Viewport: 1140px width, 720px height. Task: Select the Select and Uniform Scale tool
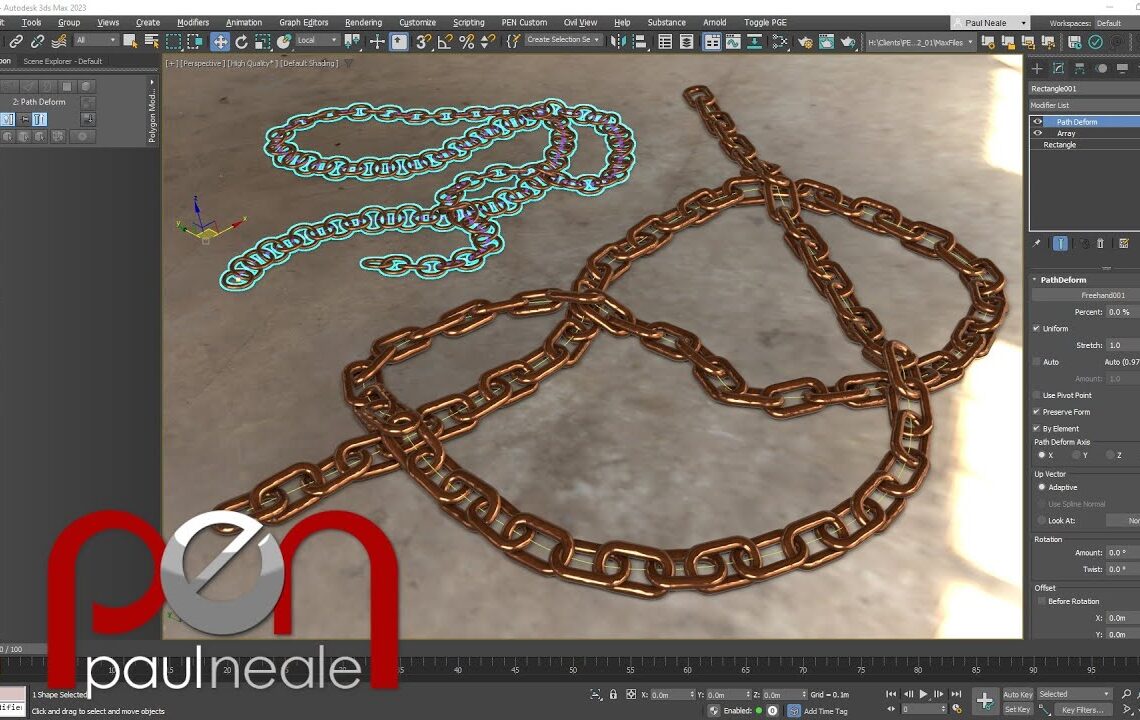tap(261, 42)
